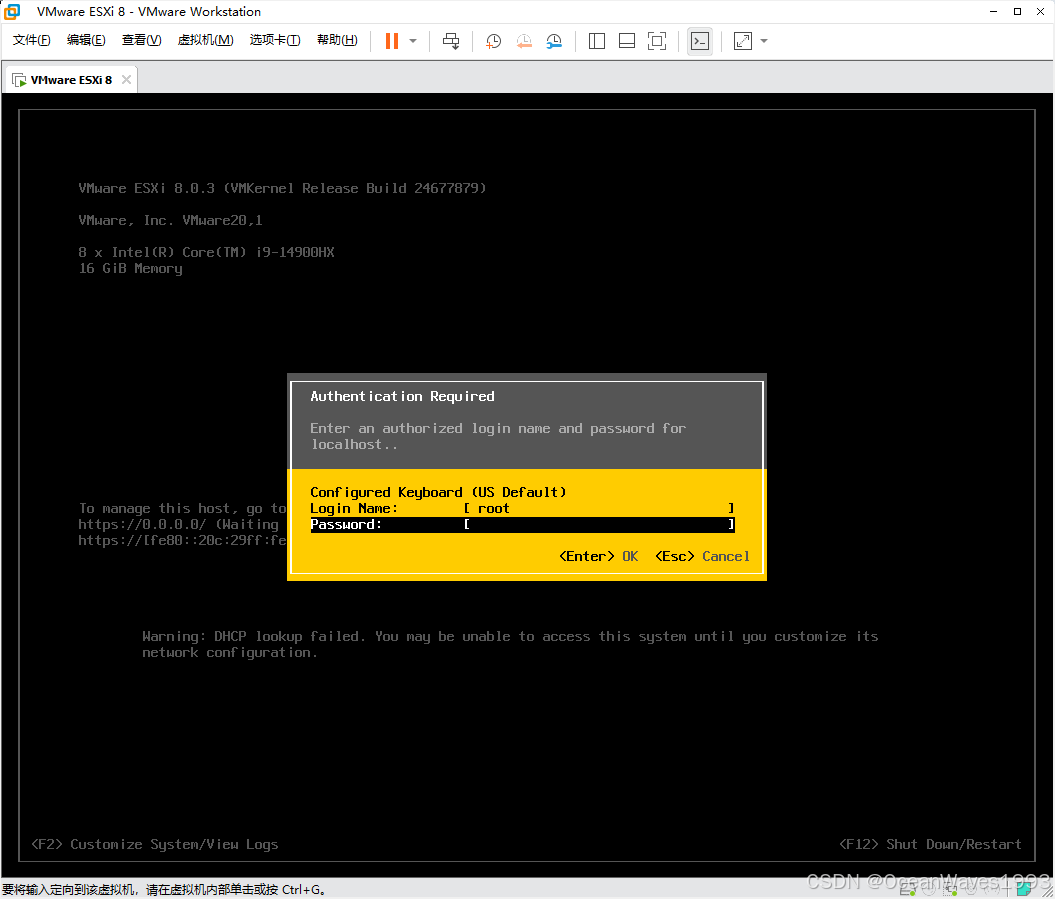This screenshot has width=1055, height=899.
Task: Select the VMware ESXi 8 tab
Action: click(70, 79)
